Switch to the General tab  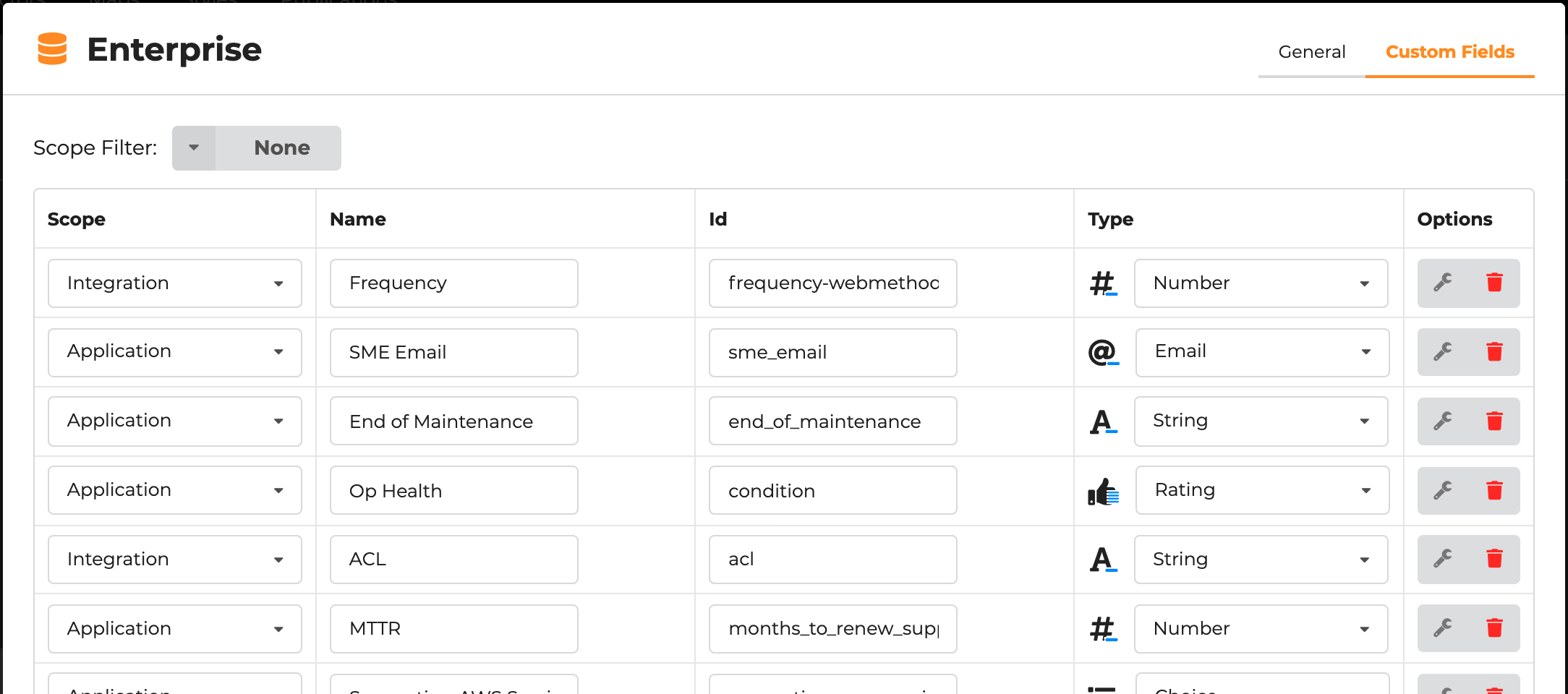pyautogui.click(x=1311, y=52)
